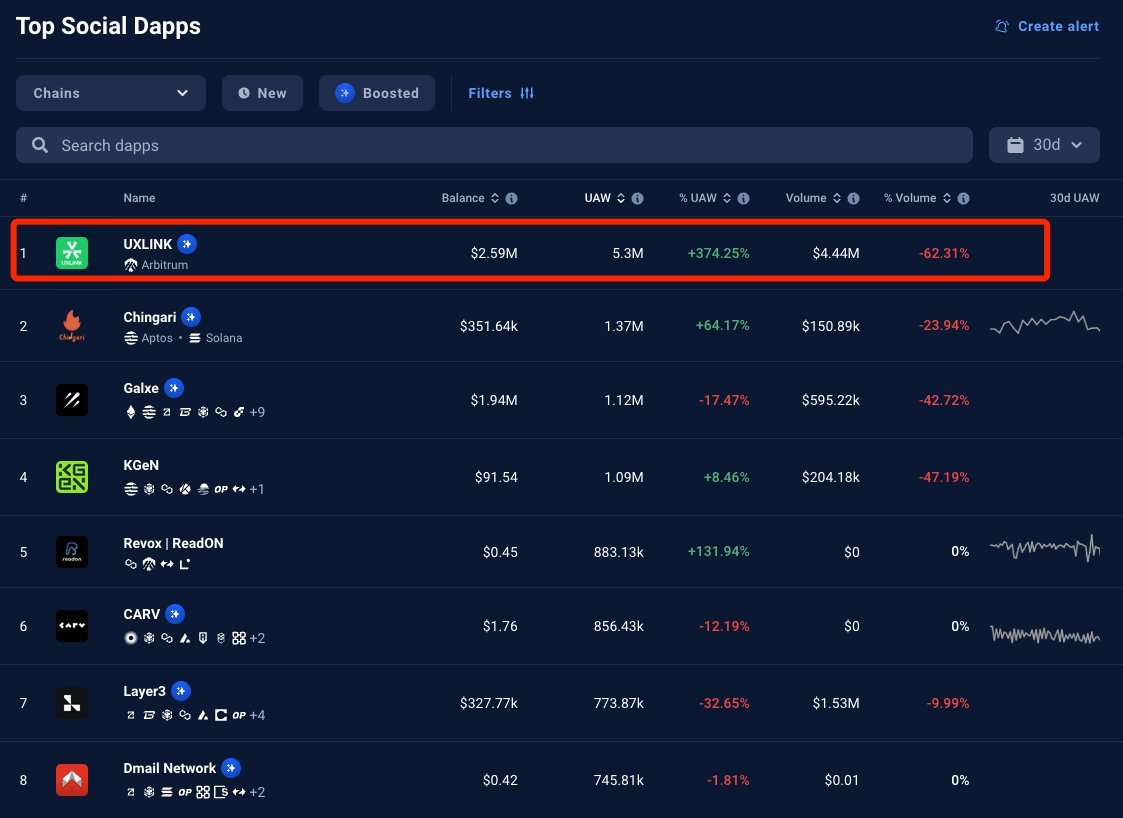The height and width of the screenshot is (818, 1123).
Task: Click boosted badge next to Galxe
Action: pyautogui.click(x=174, y=388)
